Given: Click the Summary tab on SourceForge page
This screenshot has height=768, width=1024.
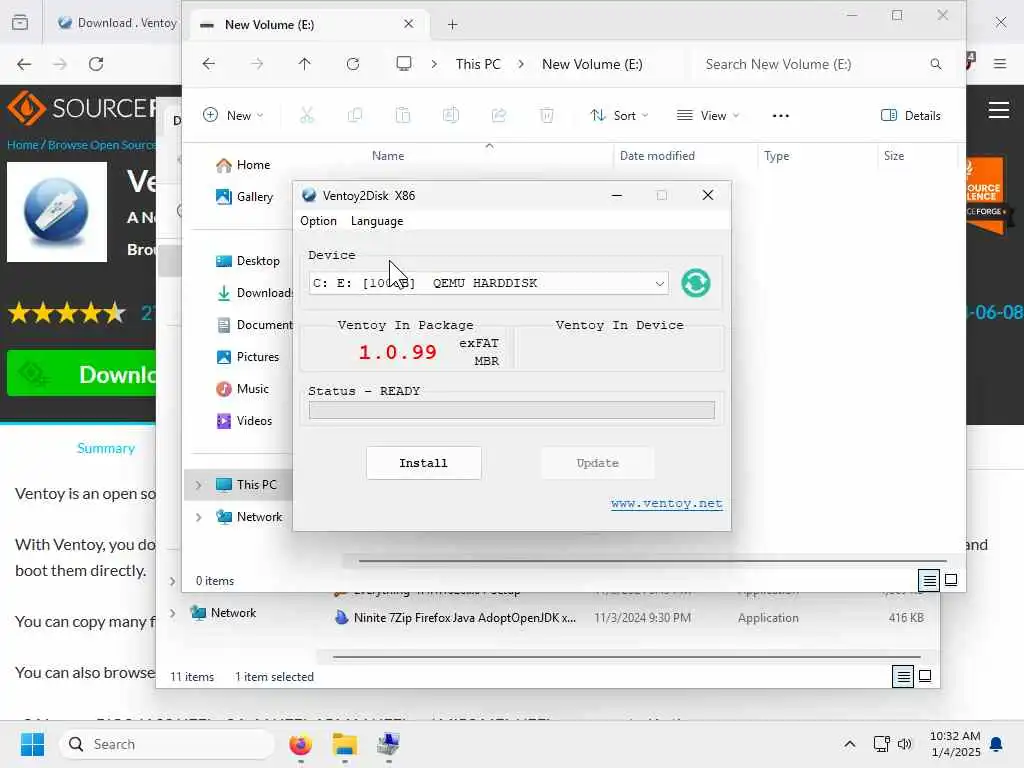Looking at the screenshot, I should (x=106, y=449).
